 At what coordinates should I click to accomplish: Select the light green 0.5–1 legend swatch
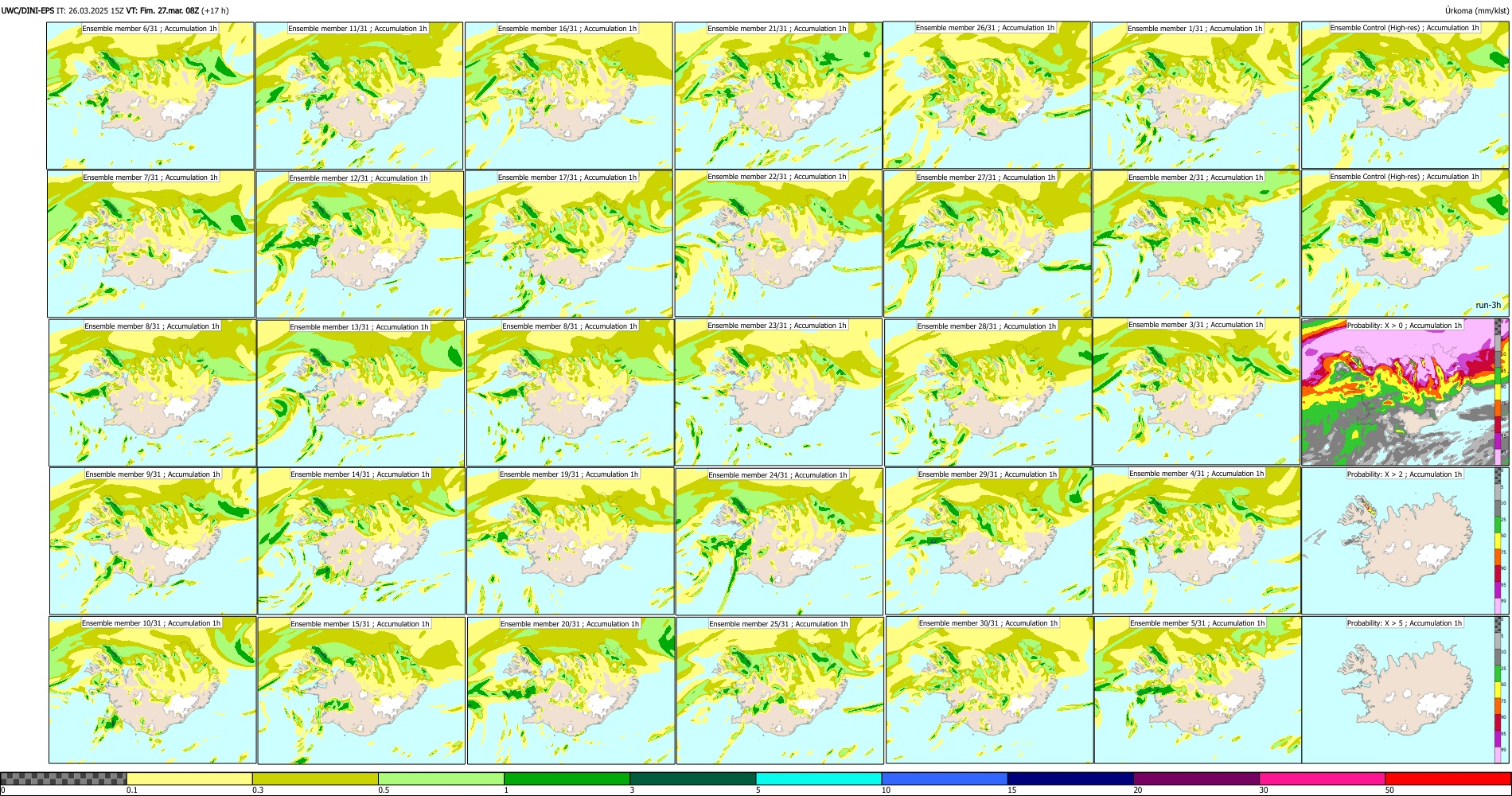point(441,778)
